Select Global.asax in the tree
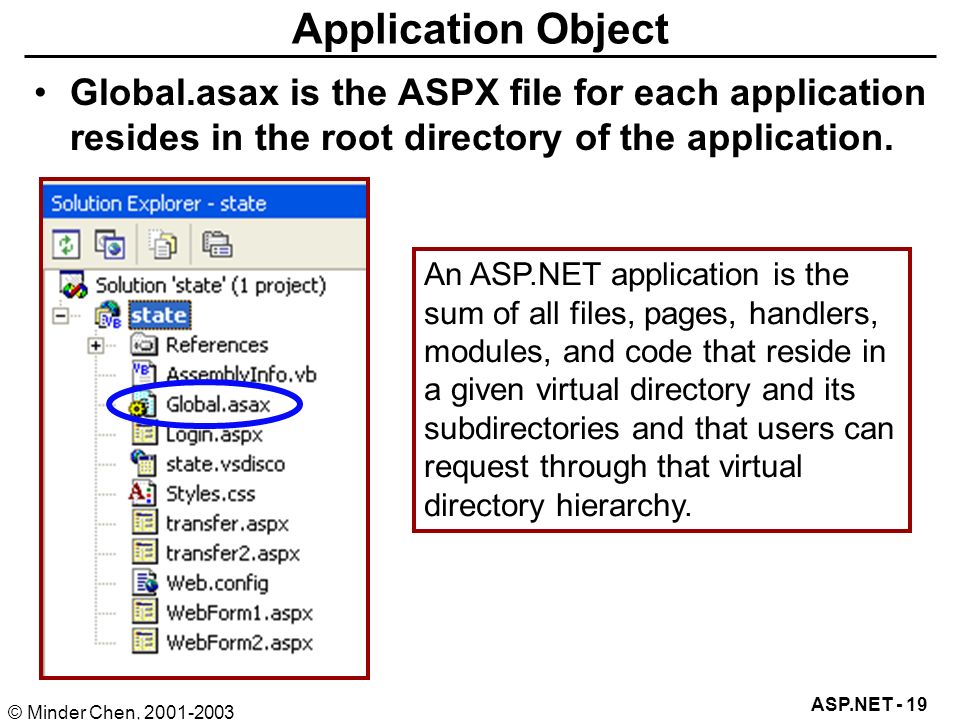Viewport: 960px width, 720px height. [x=218, y=405]
